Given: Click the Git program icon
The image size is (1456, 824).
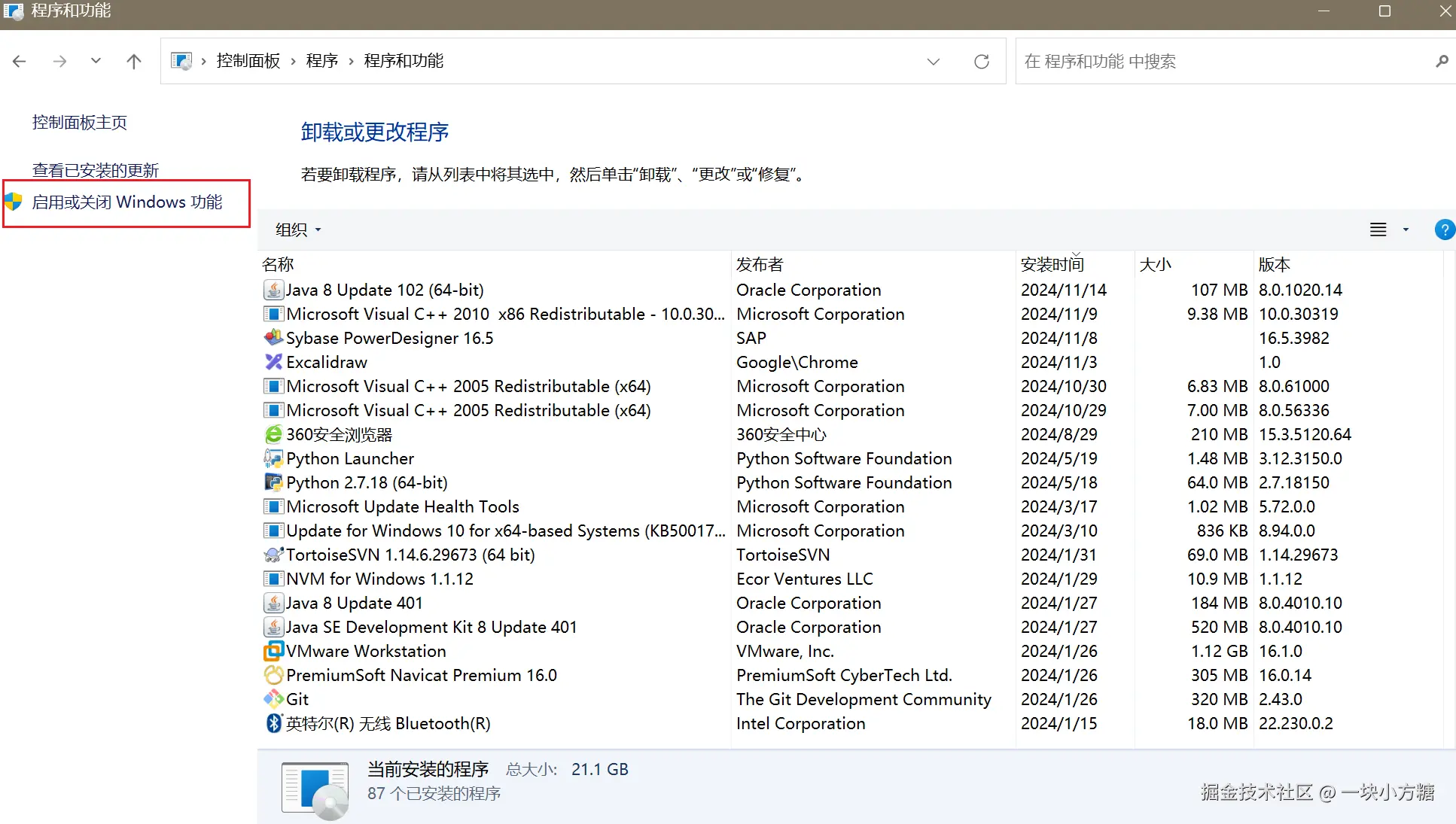Looking at the screenshot, I should [273, 700].
